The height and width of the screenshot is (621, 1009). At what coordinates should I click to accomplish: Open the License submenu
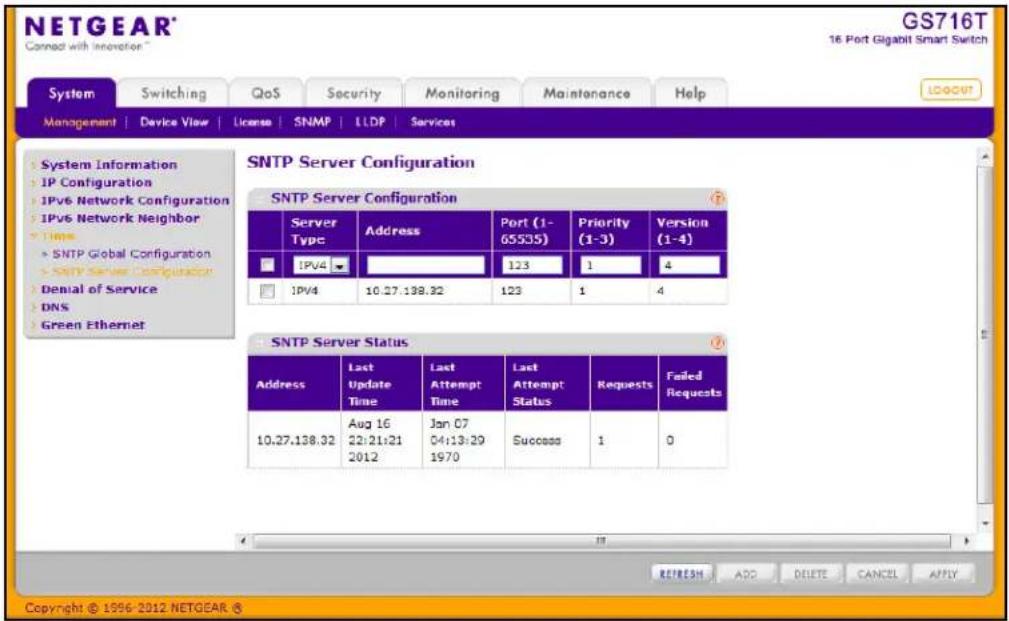pyautogui.click(x=252, y=122)
